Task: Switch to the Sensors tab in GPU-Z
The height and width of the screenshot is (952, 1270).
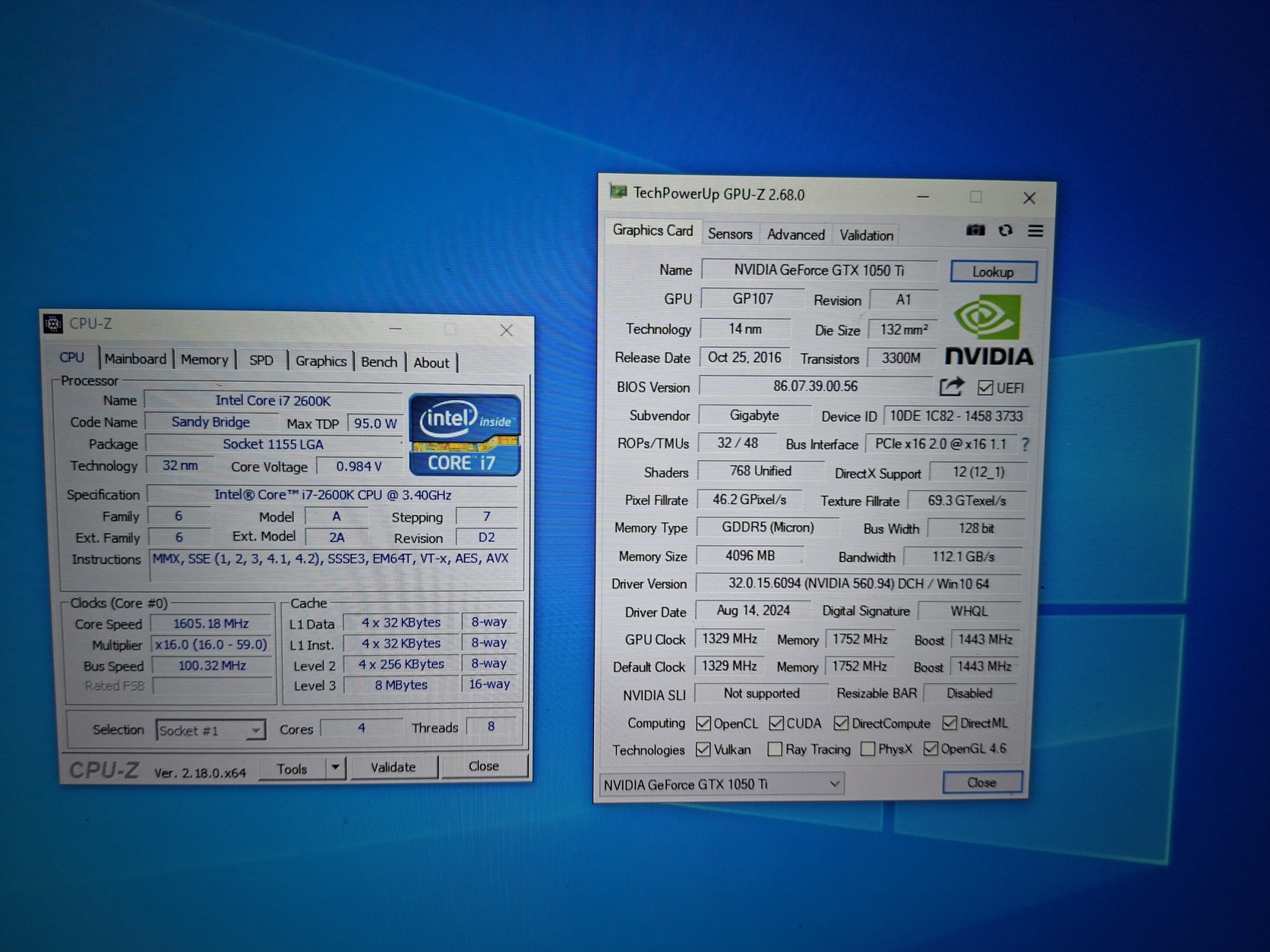Action: pos(730,234)
